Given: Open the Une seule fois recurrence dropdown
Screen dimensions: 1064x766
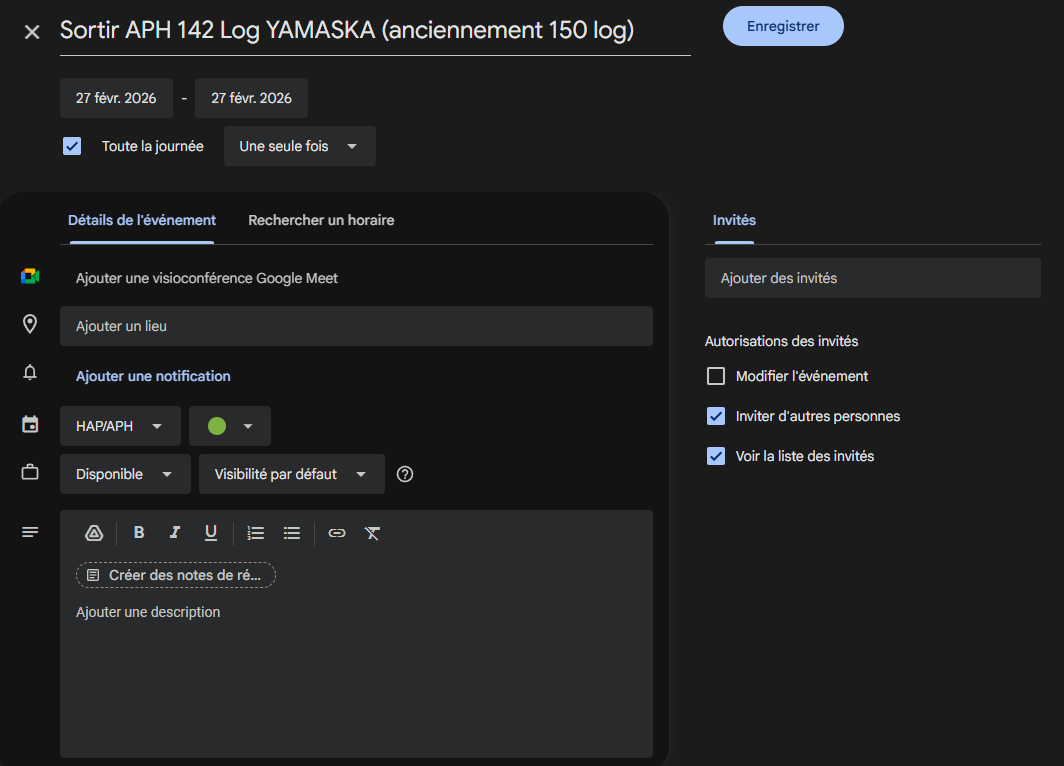Looking at the screenshot, I should point(299,146).
